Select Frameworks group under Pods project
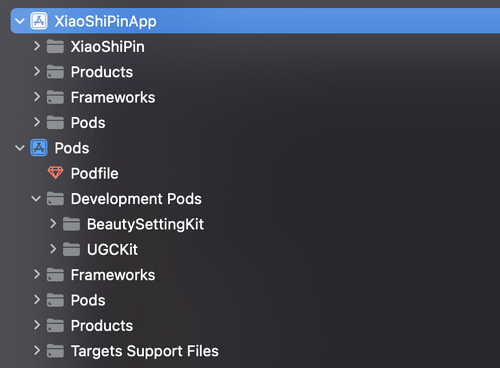Image resolution: width=500 pixels, height=368 pixels. [113, 275]
